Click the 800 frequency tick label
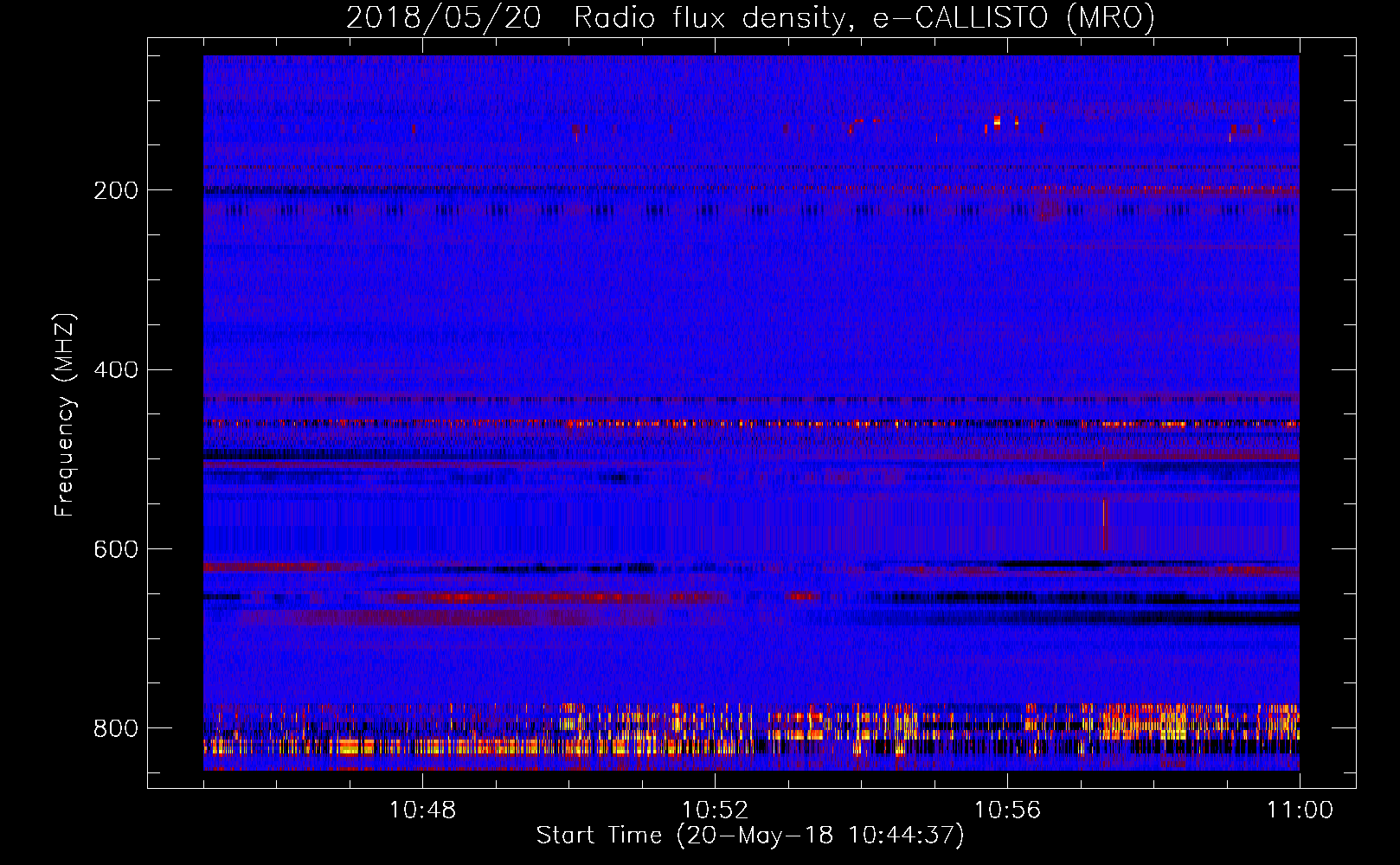Screen dimensions: 1400x865 [115, 728]
